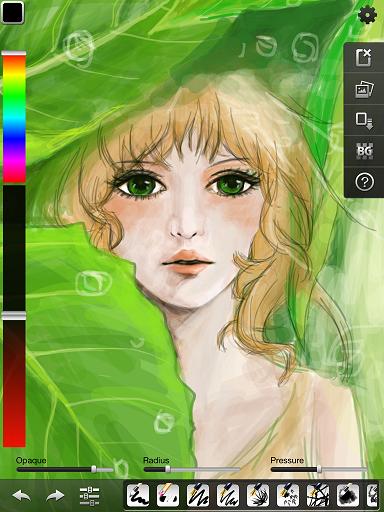This screenshot has height=512, width=384.
Task: Select the criss-cross lines brush
Action: [318, 495]
